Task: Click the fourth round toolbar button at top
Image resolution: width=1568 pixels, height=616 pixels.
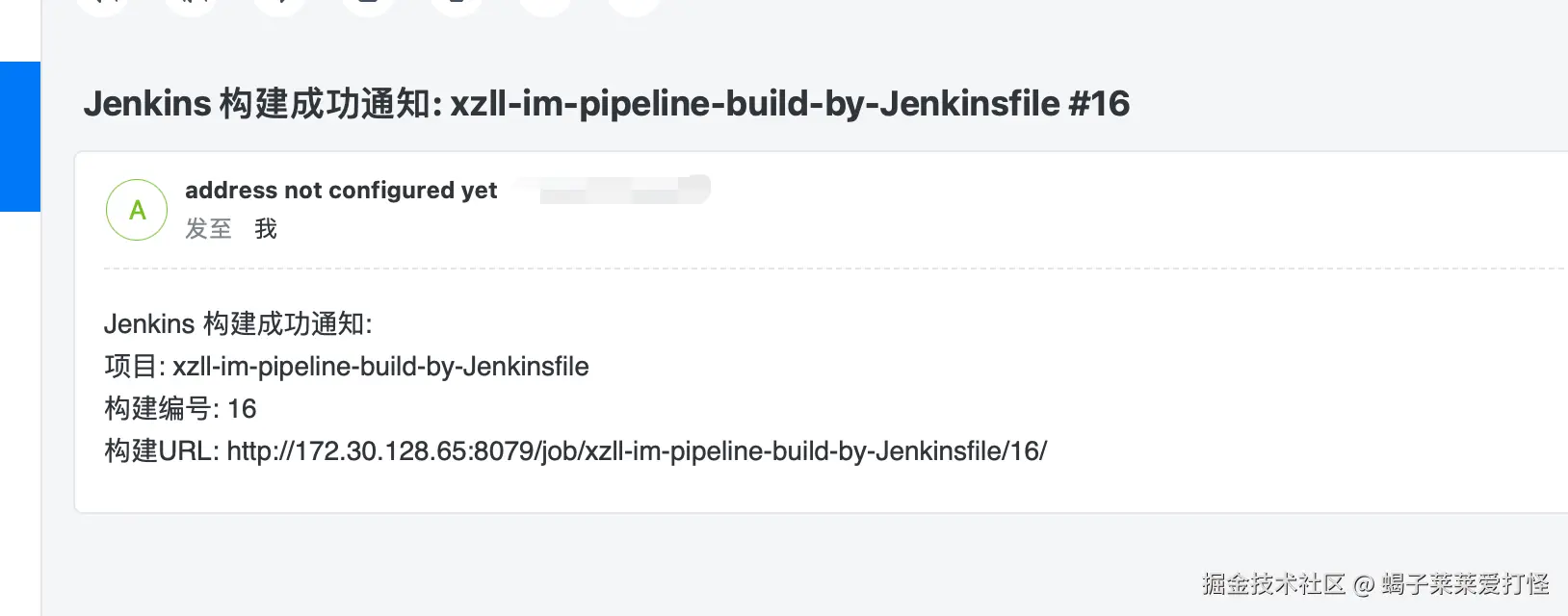Action: pos(368,4)
